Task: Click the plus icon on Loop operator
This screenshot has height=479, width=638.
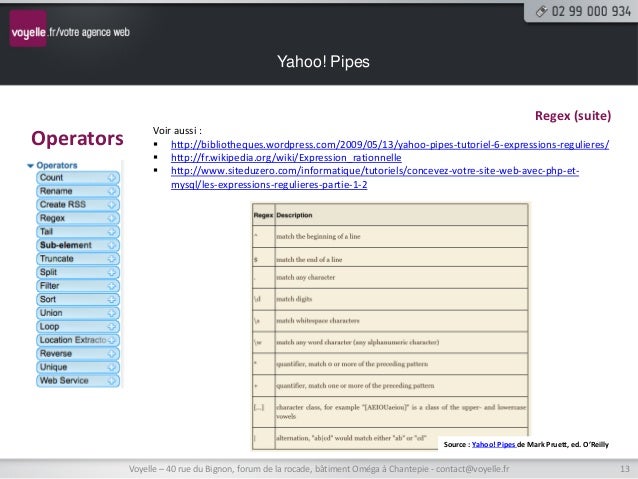Action: click(x=112, y=326)
